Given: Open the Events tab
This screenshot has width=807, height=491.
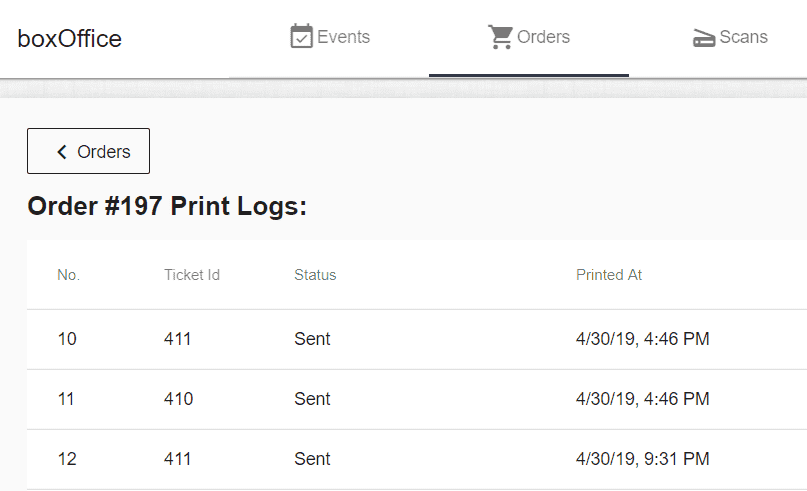Looking at the screenshot, I should click(329, 38).
